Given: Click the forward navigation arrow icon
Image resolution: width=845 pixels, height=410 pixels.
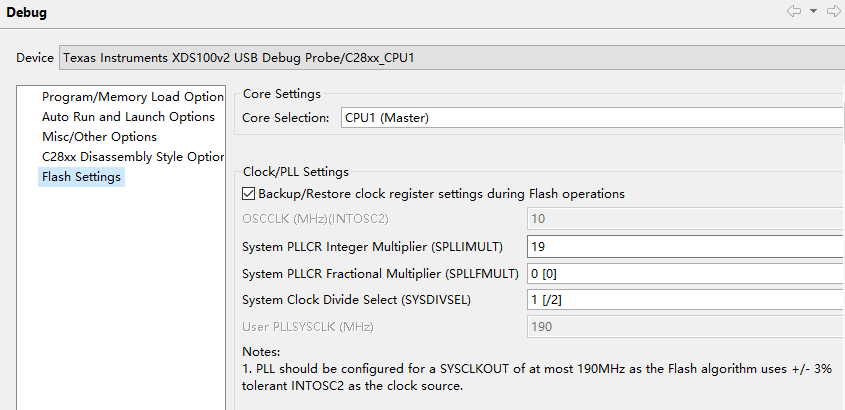Looking at the screenshot, I should click(833, 12).
